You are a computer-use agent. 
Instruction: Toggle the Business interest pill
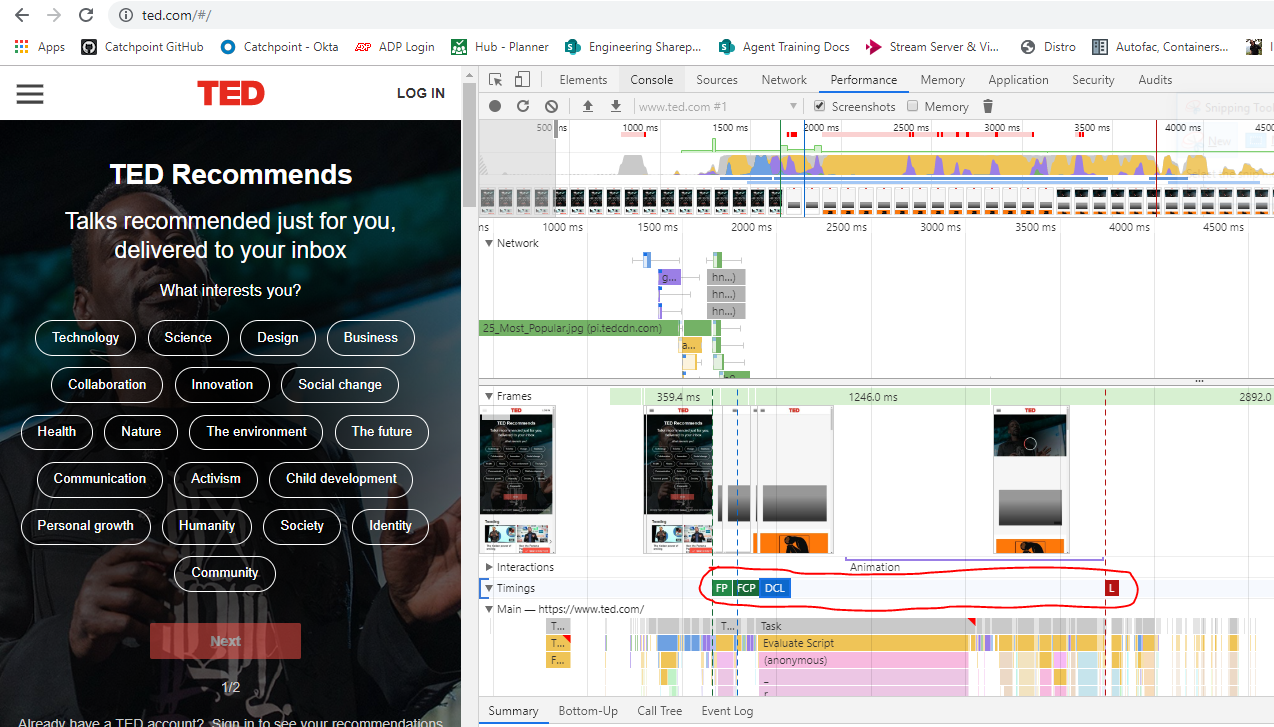tap(371, 337)
